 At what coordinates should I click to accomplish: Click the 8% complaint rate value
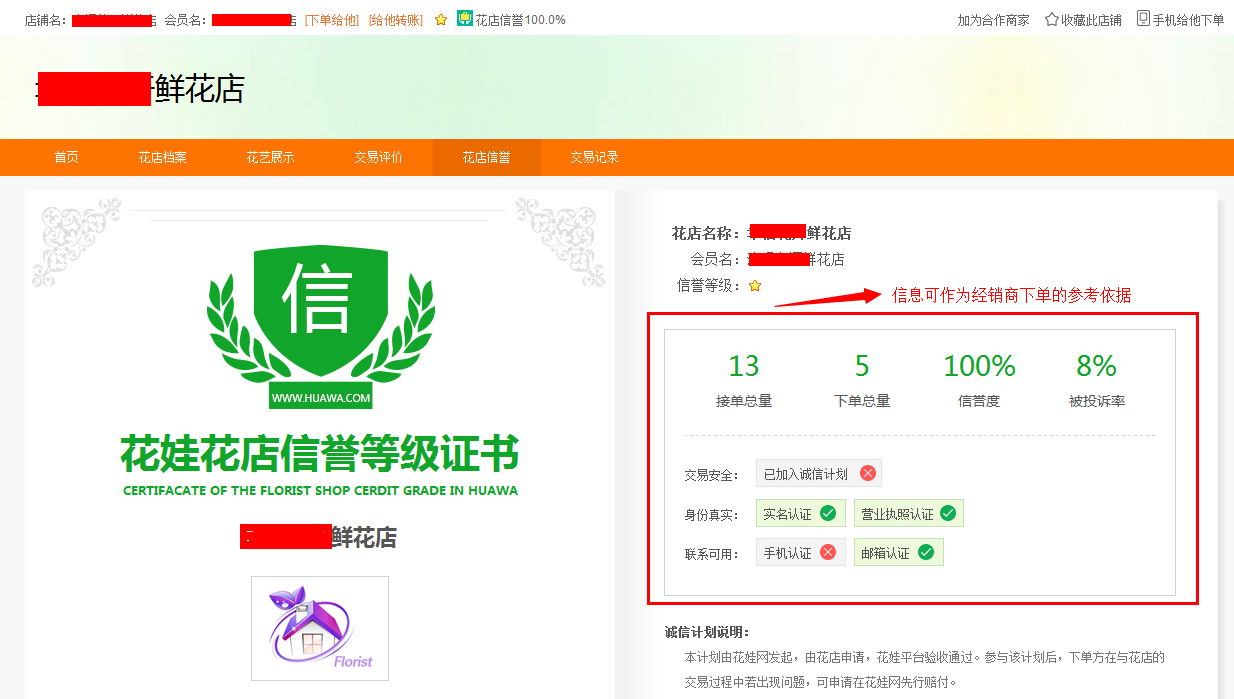[1097, 366]
